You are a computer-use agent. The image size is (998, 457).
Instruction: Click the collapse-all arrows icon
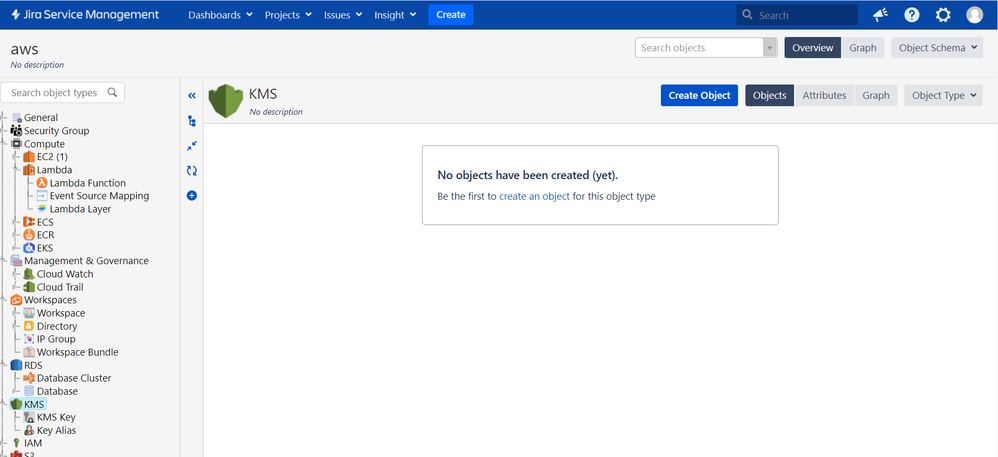click(192, 146)
